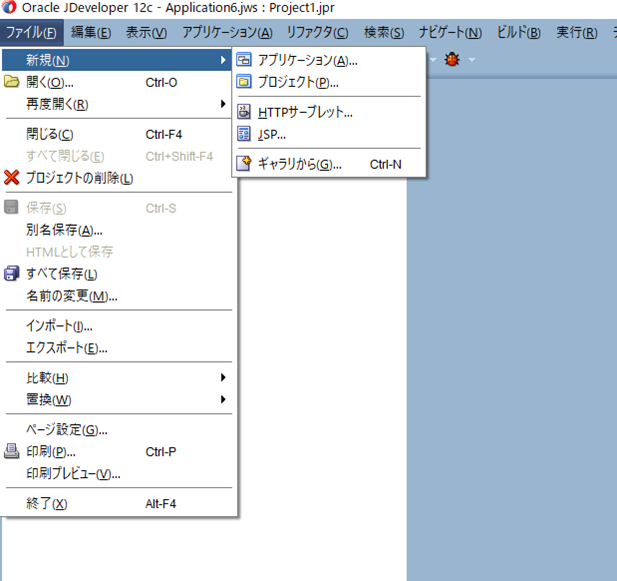Select インポート menu entry

(59, 326)
